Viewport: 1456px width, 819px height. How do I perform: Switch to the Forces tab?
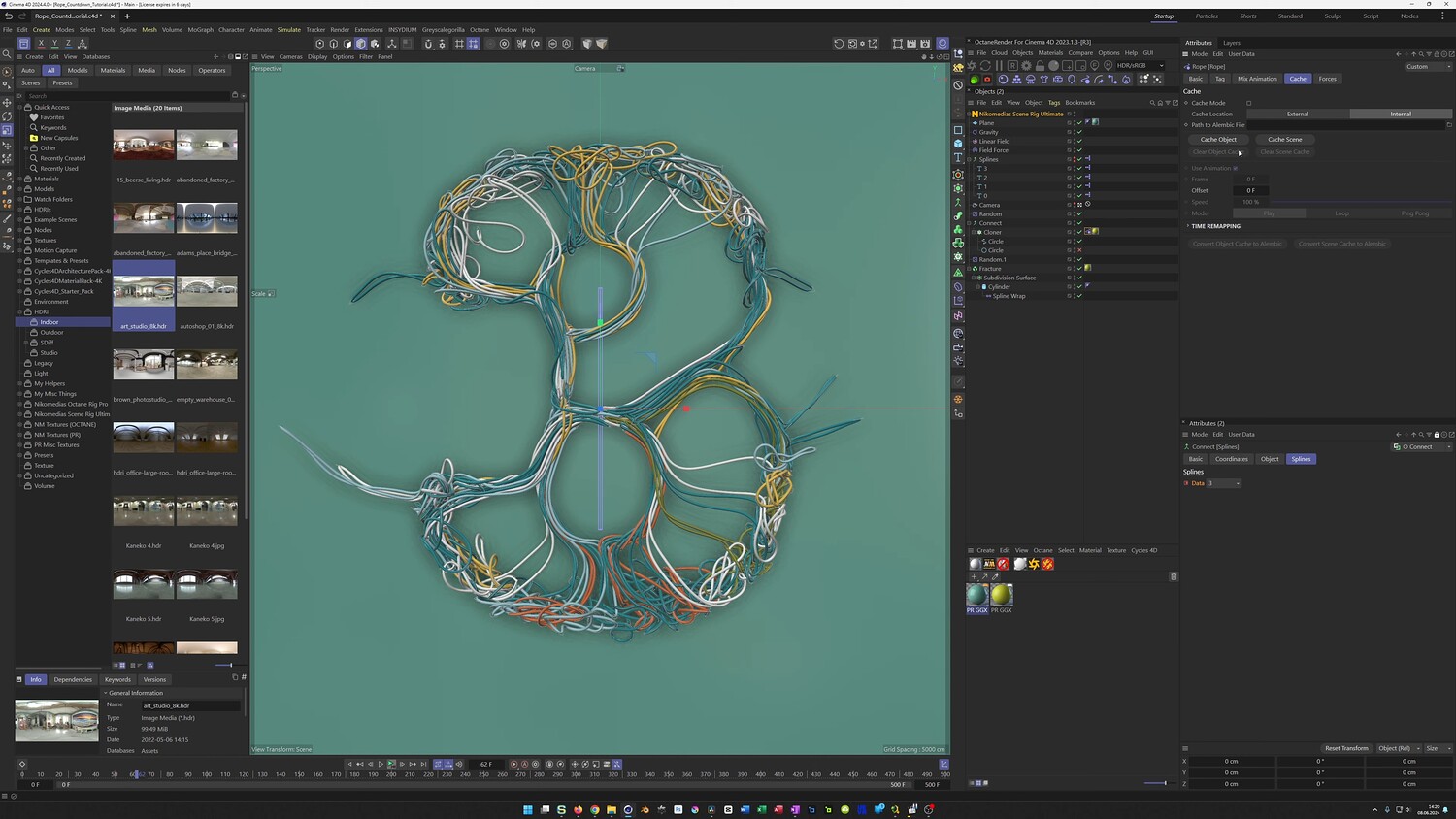coord(1328,79)
